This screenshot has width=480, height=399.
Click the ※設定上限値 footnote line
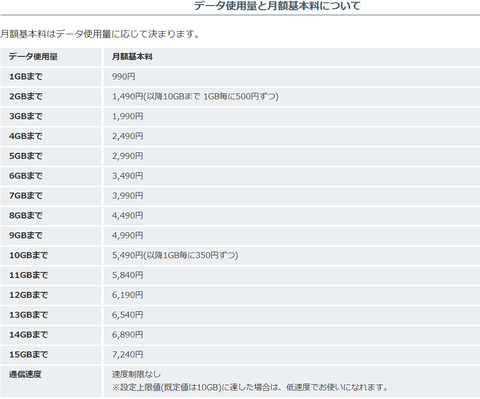(x=250, y=387)
